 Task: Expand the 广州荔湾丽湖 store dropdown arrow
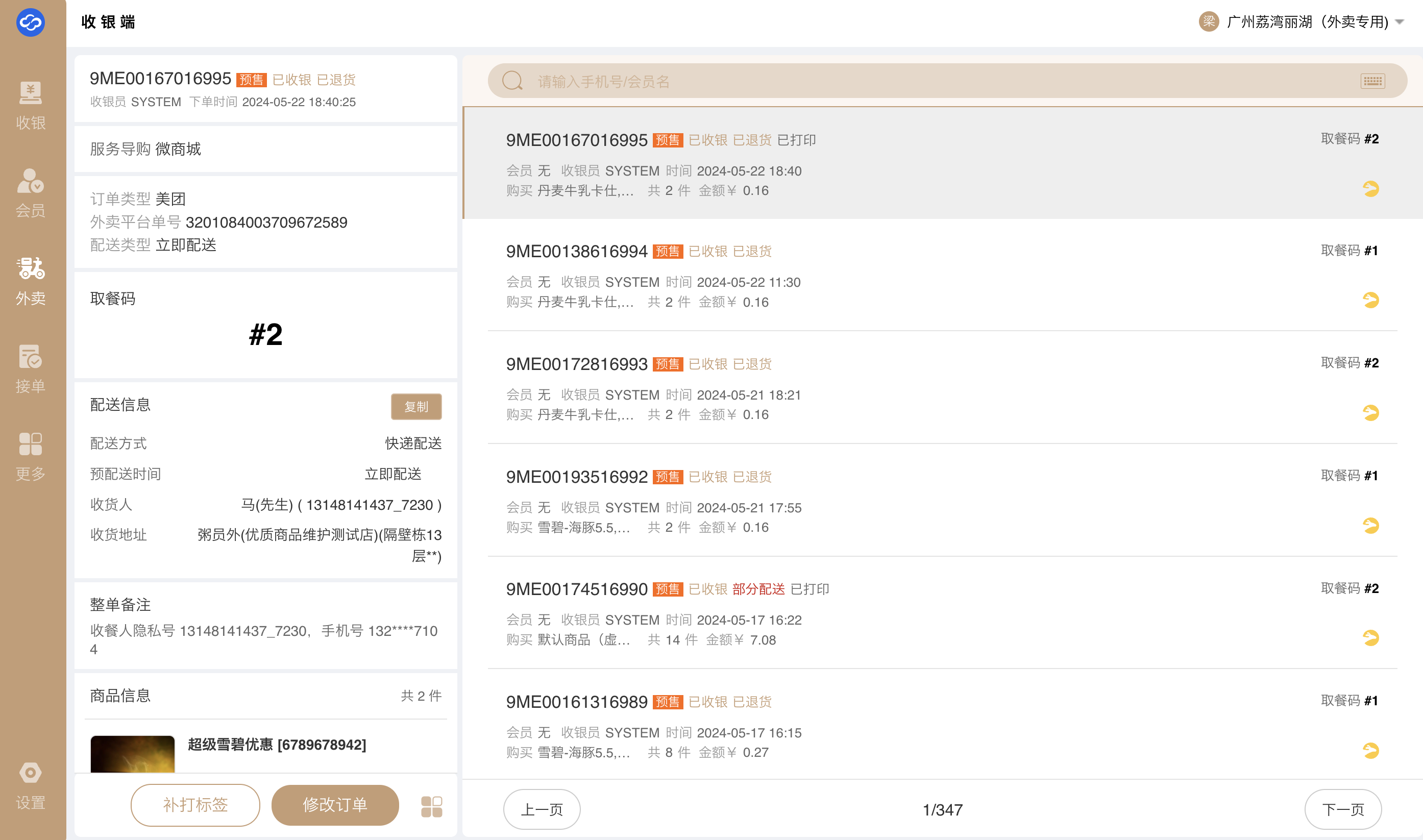(x=1400, y=22)
